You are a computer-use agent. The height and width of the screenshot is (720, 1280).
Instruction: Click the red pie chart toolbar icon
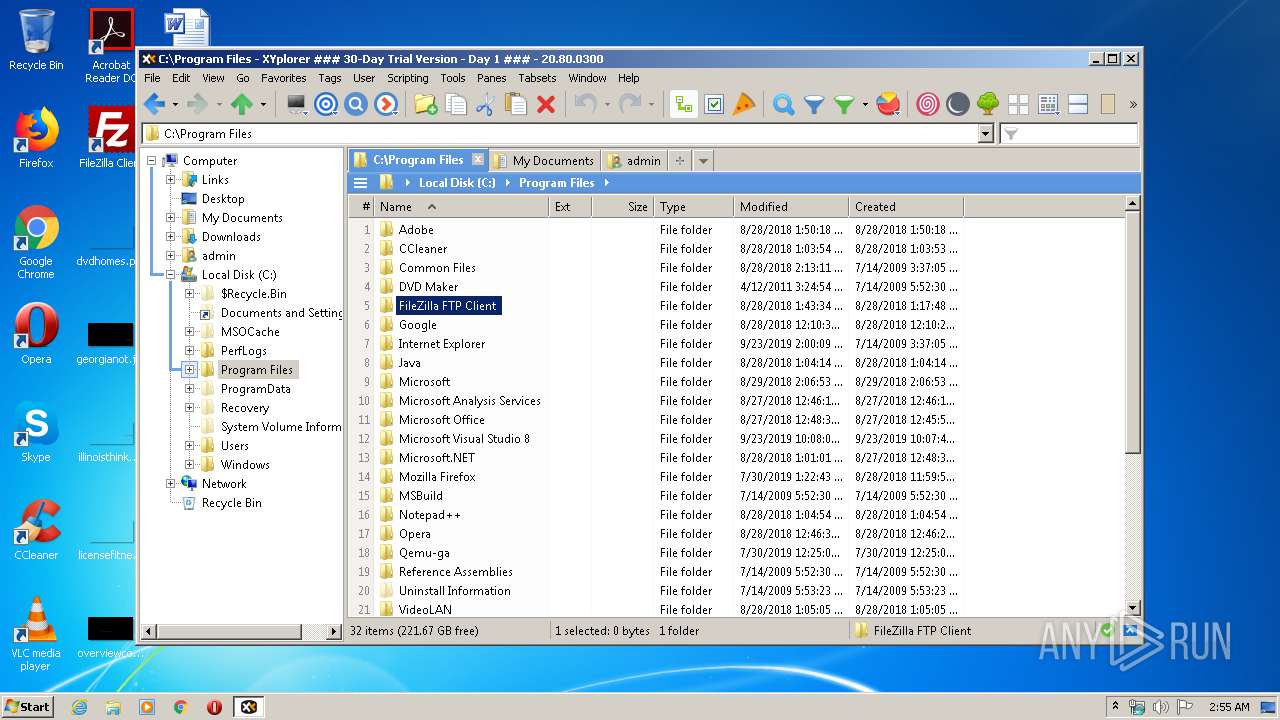888,104
